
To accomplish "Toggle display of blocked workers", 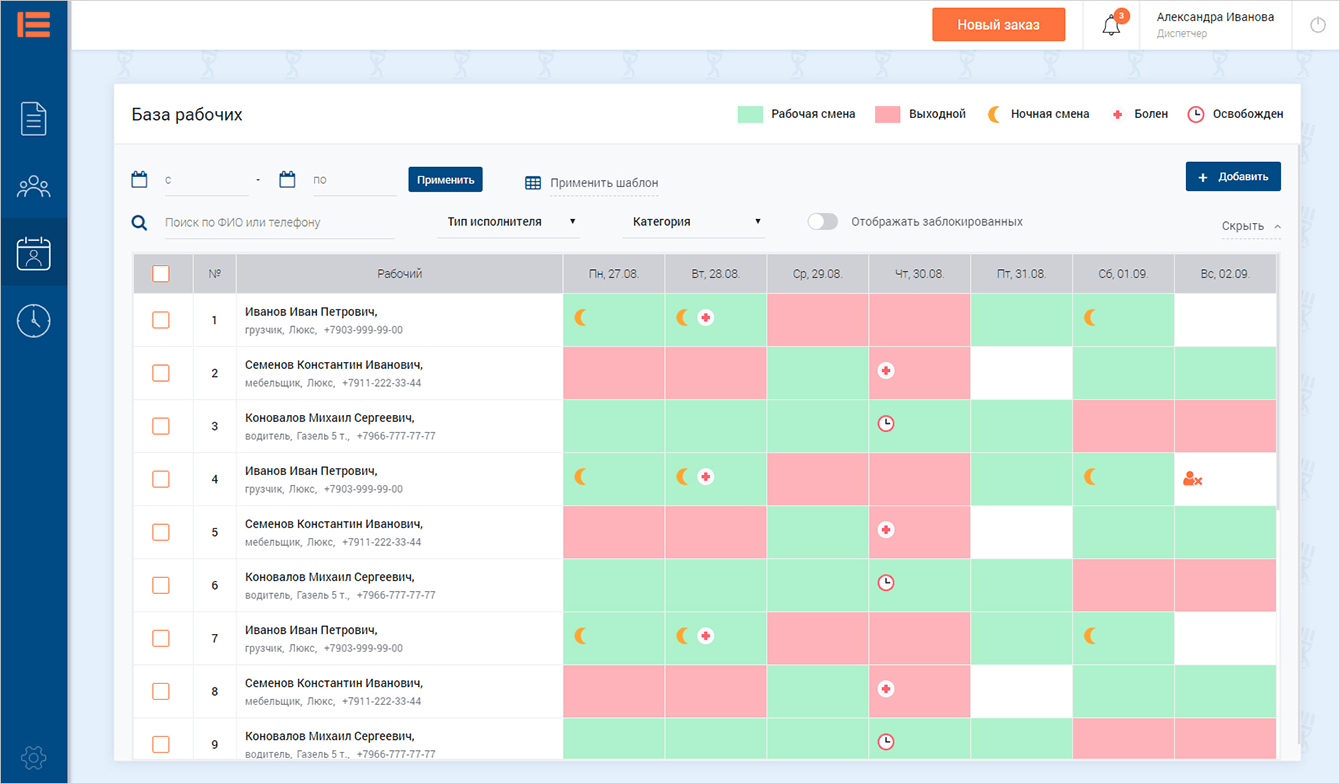I will click(822, 222).
